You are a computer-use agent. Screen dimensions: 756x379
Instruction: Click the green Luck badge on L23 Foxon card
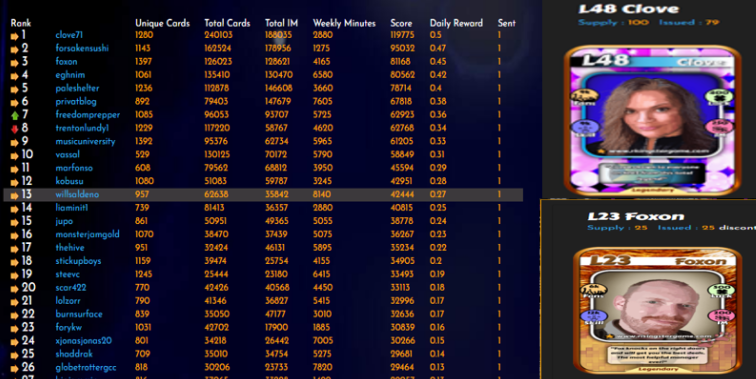[x=721, y=292]
